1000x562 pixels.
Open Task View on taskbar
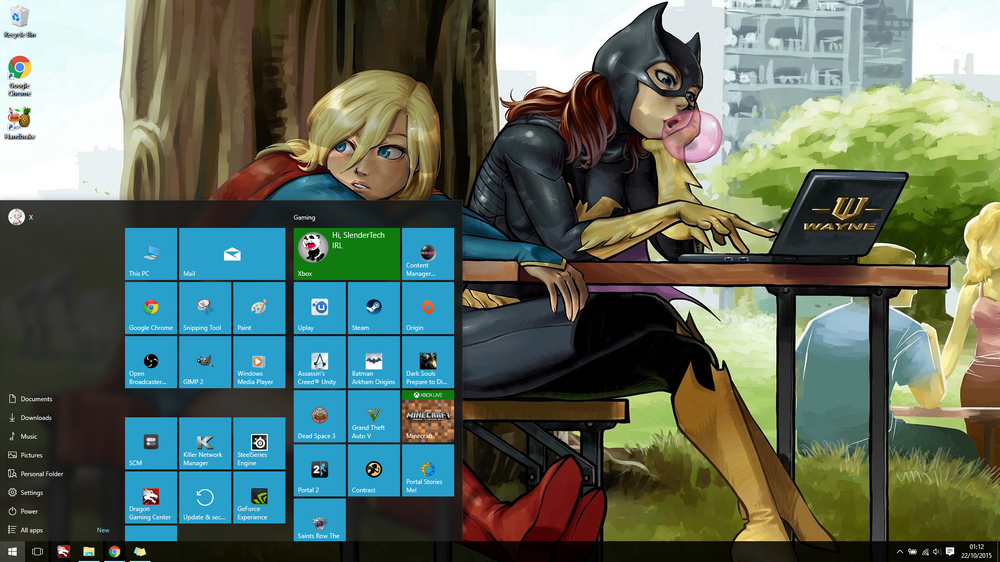(x=37, y=552)
